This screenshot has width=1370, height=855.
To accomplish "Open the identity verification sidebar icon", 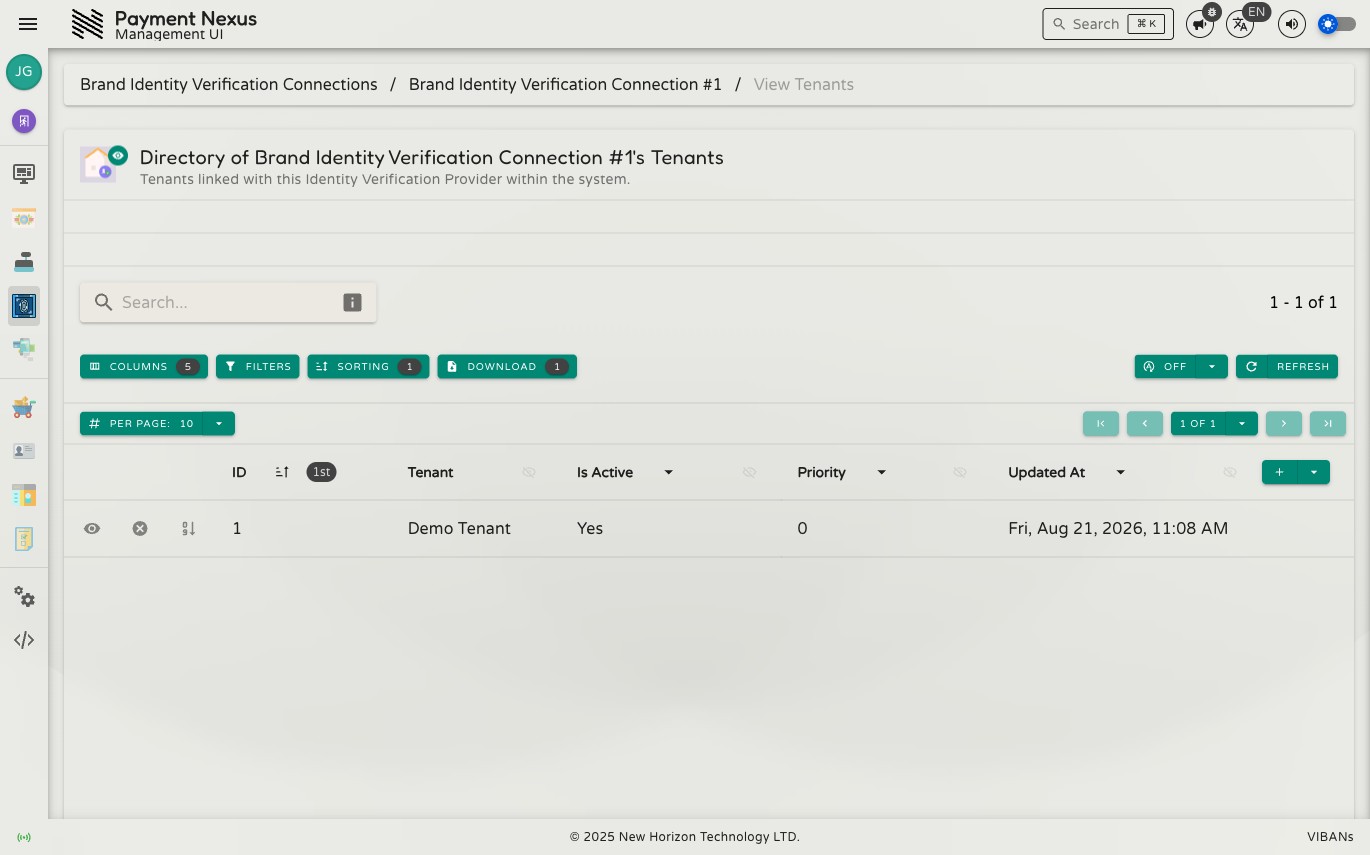I will [24, 306].
